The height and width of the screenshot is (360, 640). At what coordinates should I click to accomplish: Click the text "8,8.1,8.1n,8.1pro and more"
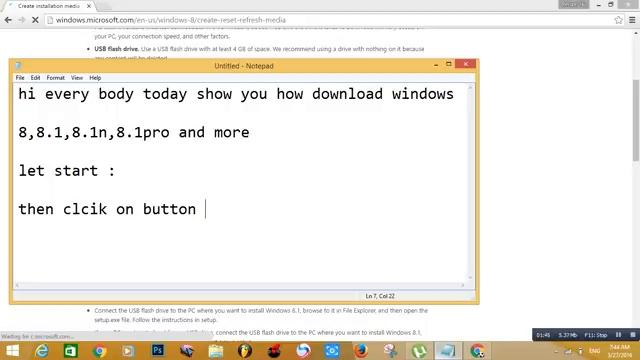pos(133,132)
